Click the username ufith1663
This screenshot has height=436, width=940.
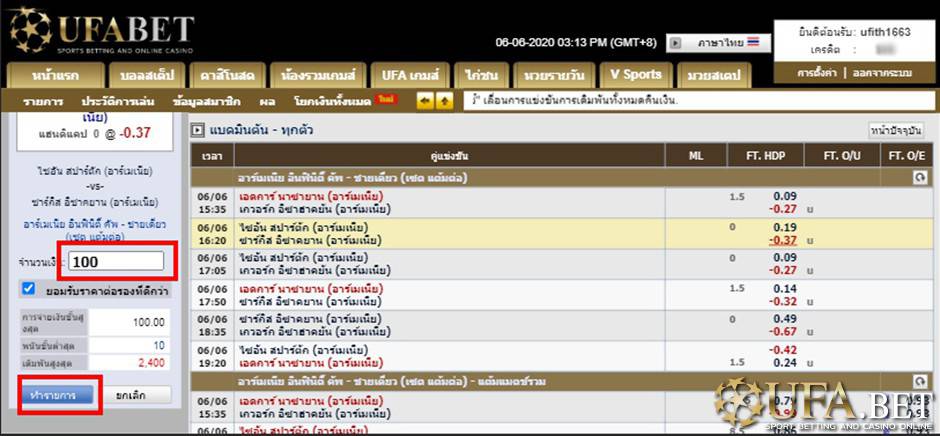[885, 32]
